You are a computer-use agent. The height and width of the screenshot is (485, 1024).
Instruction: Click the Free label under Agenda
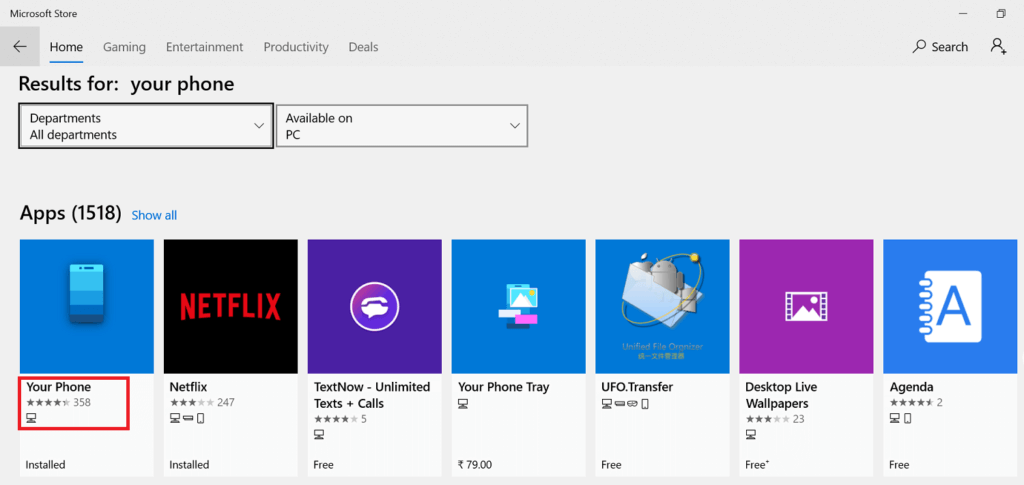pyautogui.click(x=899, y=465)
